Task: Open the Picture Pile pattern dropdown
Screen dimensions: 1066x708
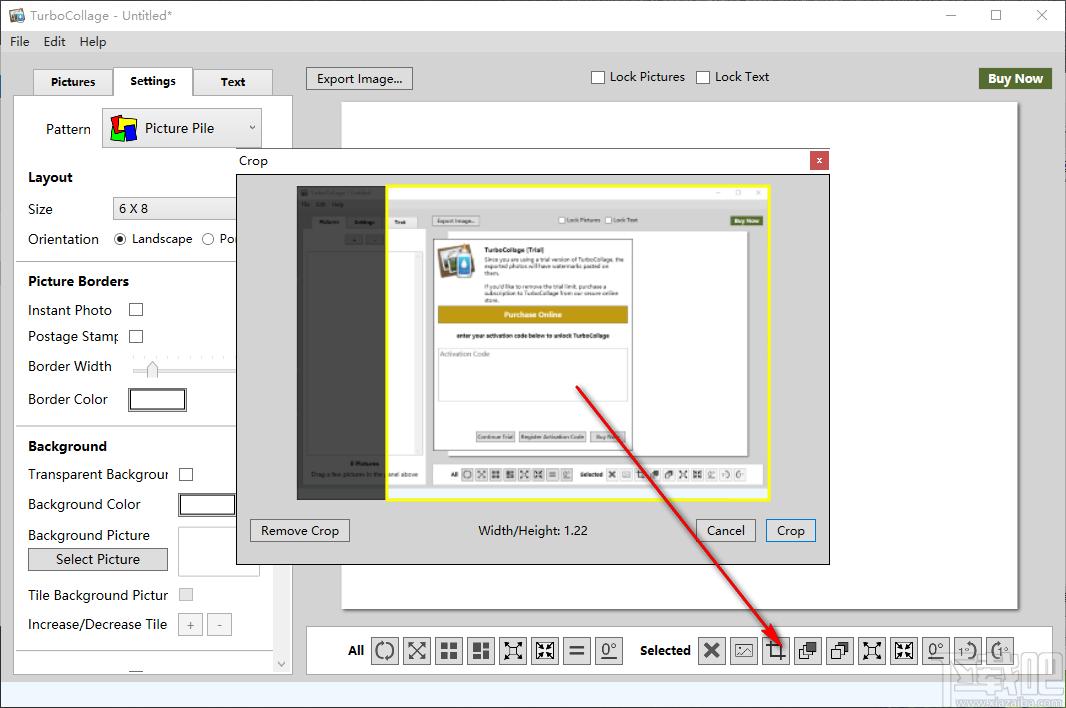Action: pyautogui.click(x=182, y=128)
